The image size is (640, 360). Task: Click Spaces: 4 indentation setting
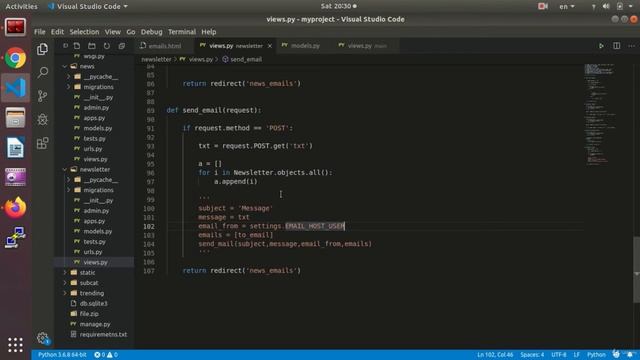[x=532, y=355]
